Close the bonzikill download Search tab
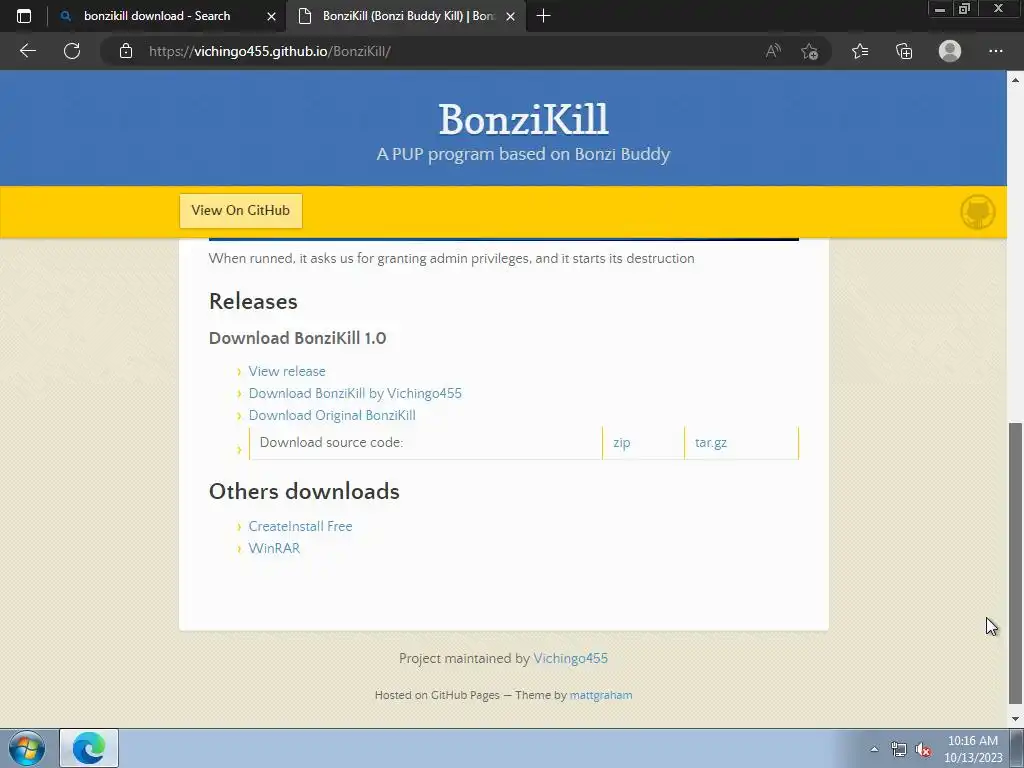This screenshot has width=1024, height=768. pos(272,16)
